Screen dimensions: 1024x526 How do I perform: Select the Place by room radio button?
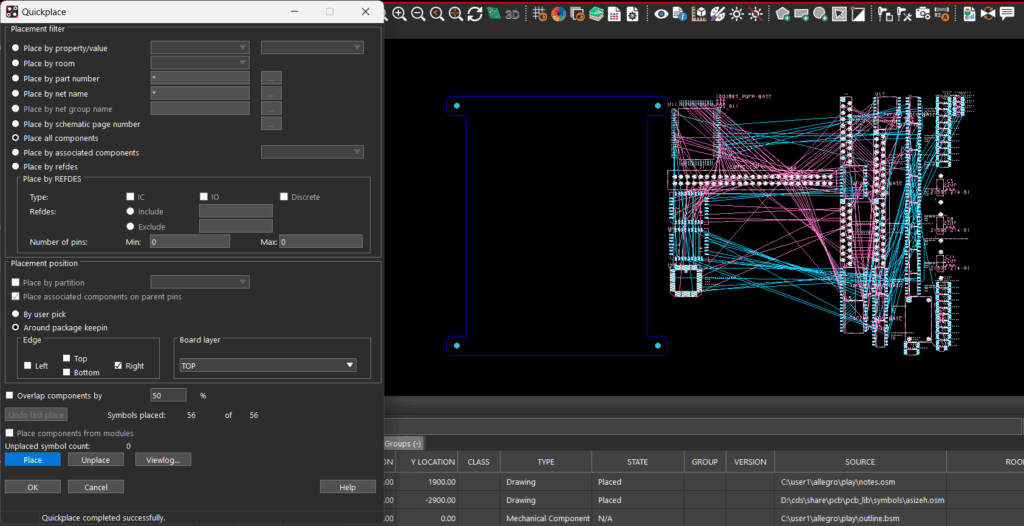(15, 63)
